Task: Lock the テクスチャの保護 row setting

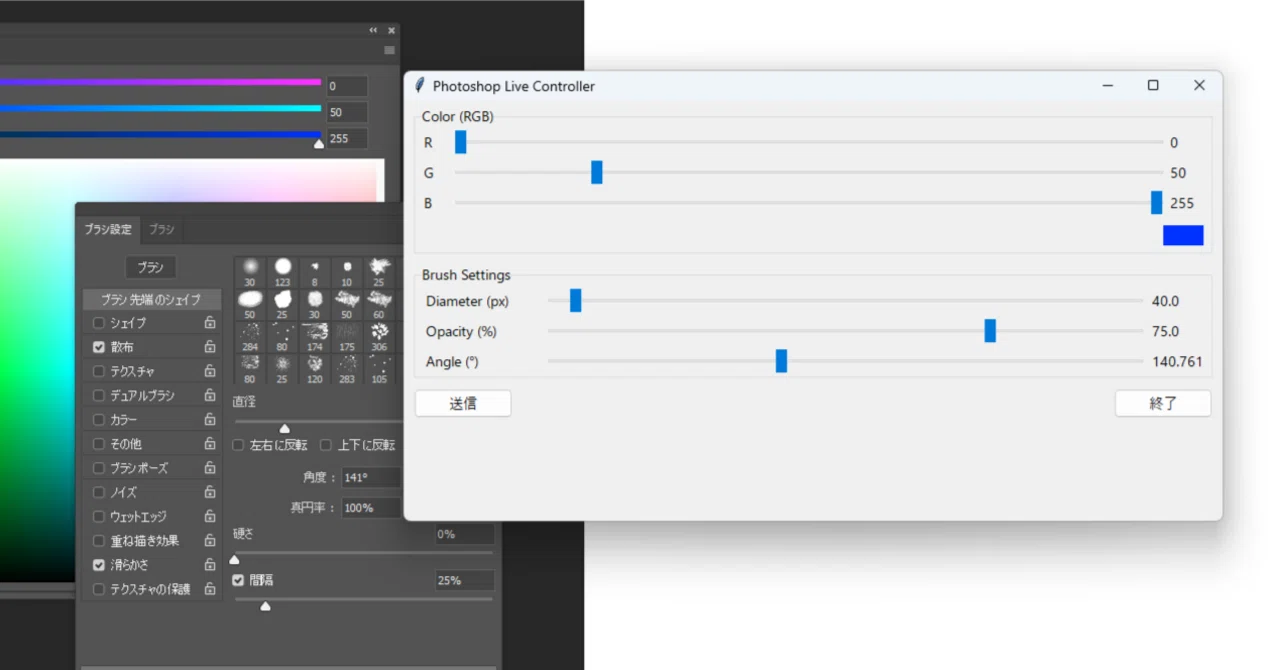Action: (x=210, y=589)
